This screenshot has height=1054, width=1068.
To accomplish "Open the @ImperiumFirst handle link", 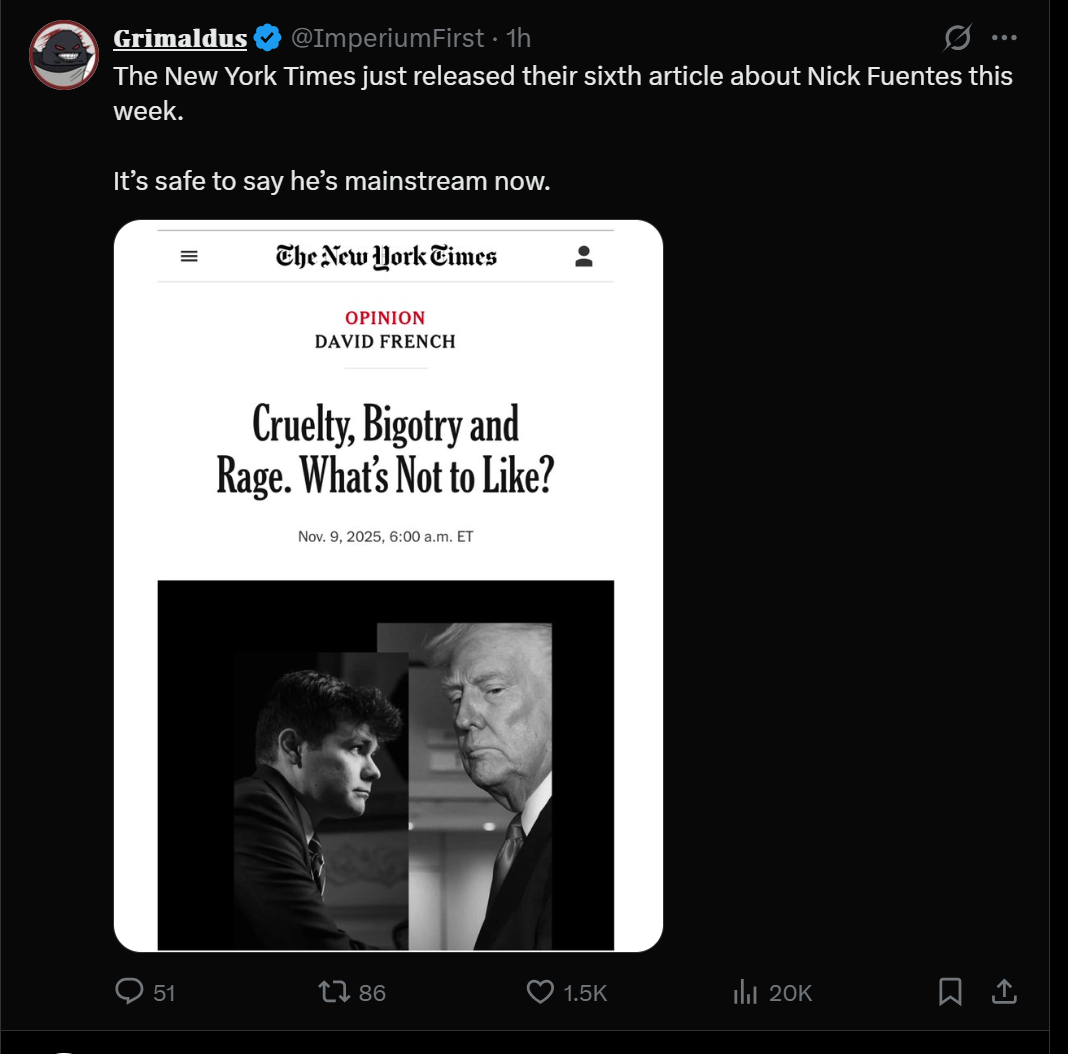I will [388, 38].
